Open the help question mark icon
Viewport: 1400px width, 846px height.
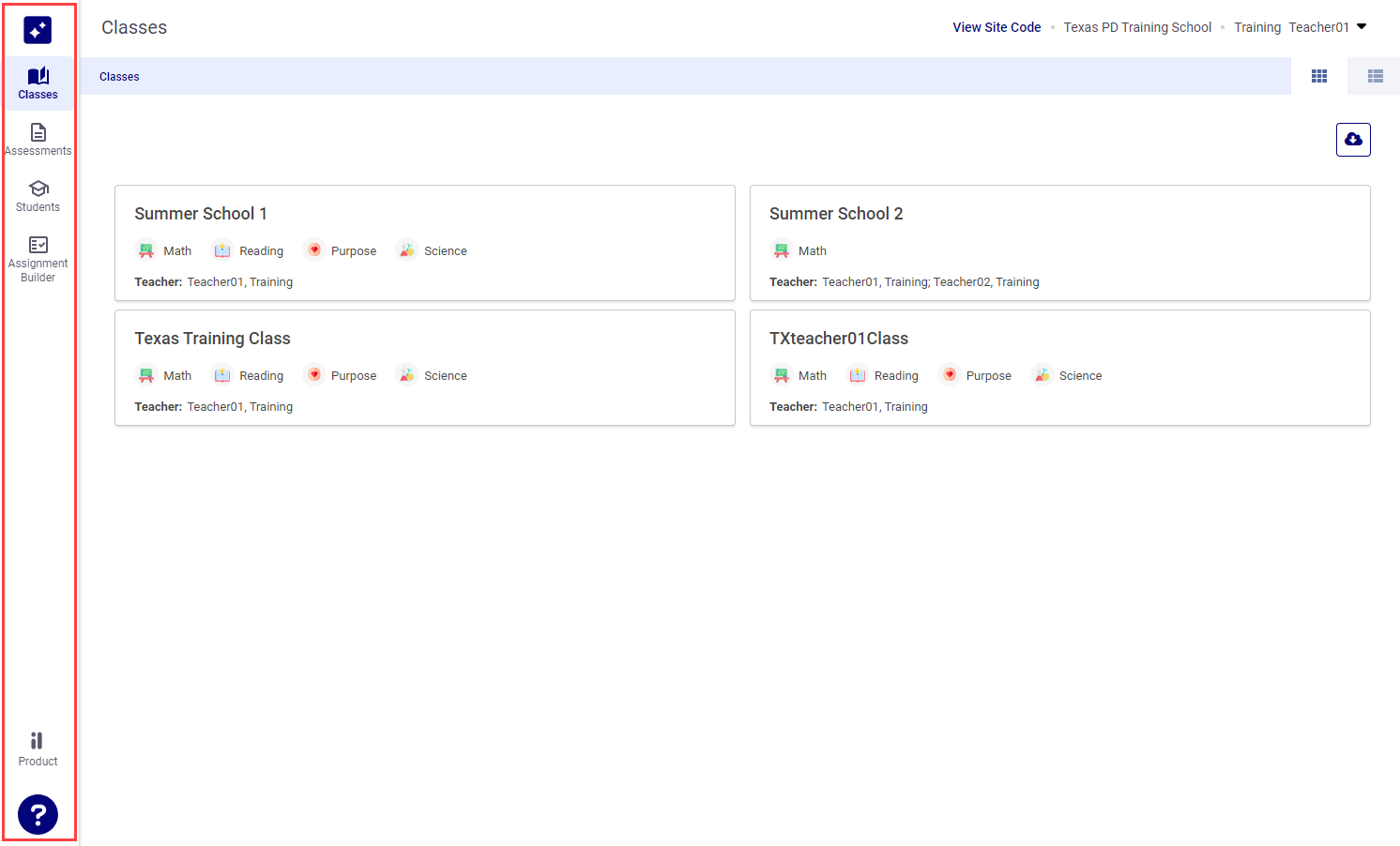click(38, 814)
